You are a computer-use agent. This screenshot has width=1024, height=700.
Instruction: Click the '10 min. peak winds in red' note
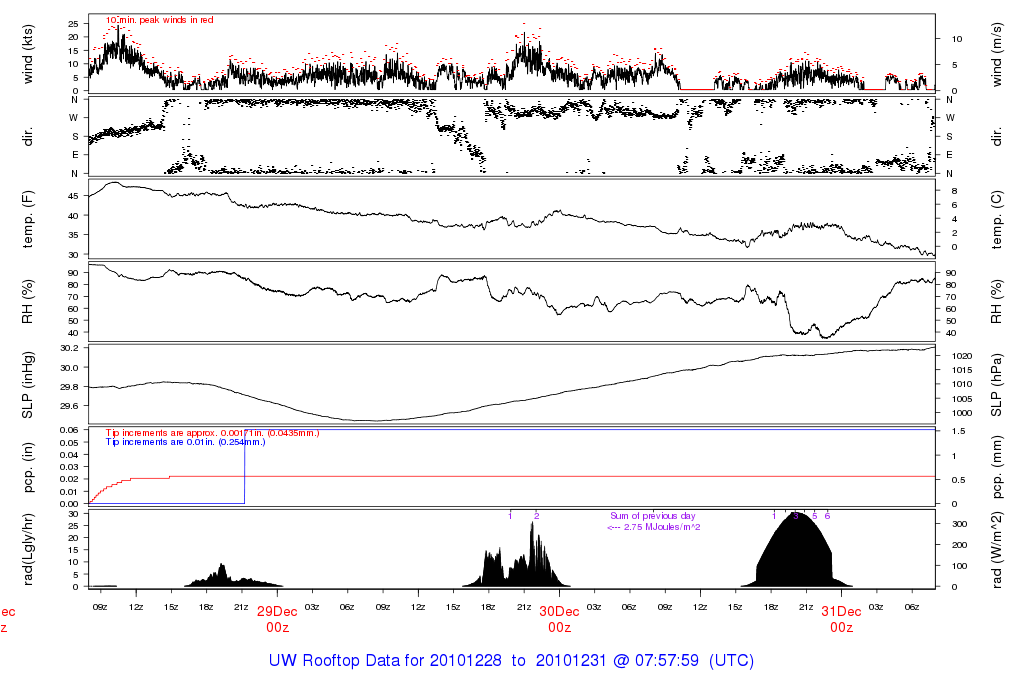pos(160,20)
